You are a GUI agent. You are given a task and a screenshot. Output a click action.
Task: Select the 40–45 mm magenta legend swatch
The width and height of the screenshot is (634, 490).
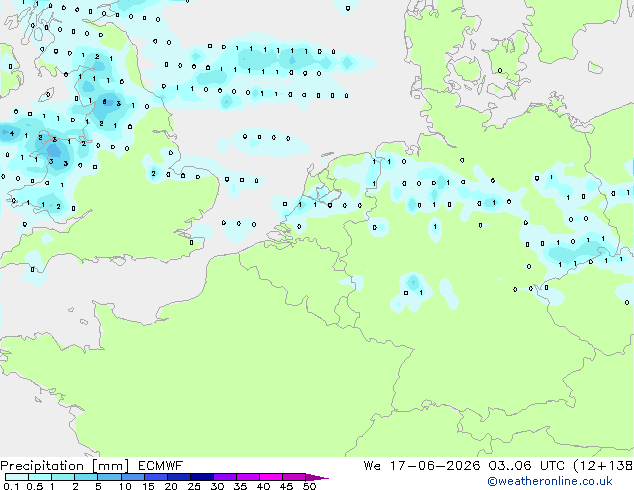coord(271,477)
